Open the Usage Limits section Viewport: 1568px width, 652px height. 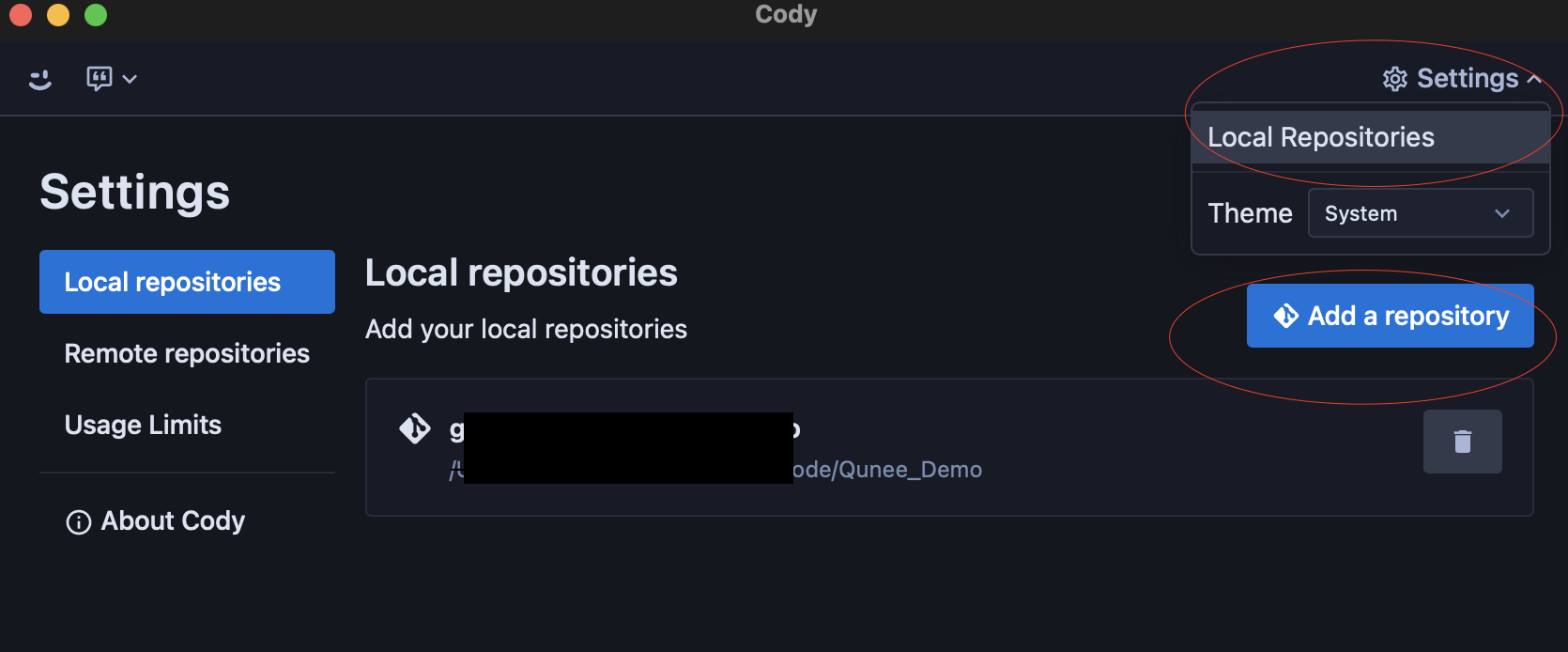coord(143,425)
